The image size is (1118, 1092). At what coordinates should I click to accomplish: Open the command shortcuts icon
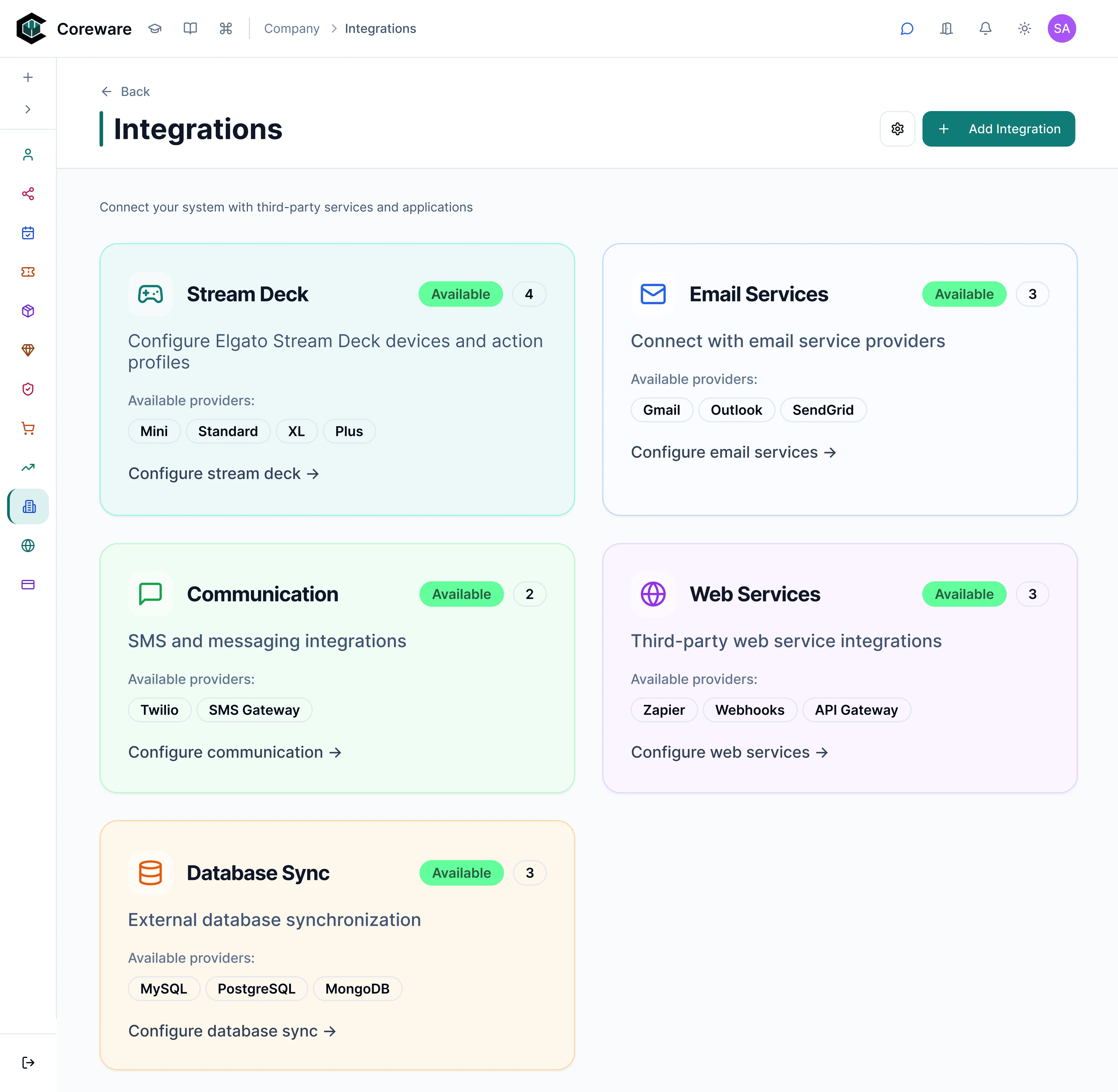226,29
